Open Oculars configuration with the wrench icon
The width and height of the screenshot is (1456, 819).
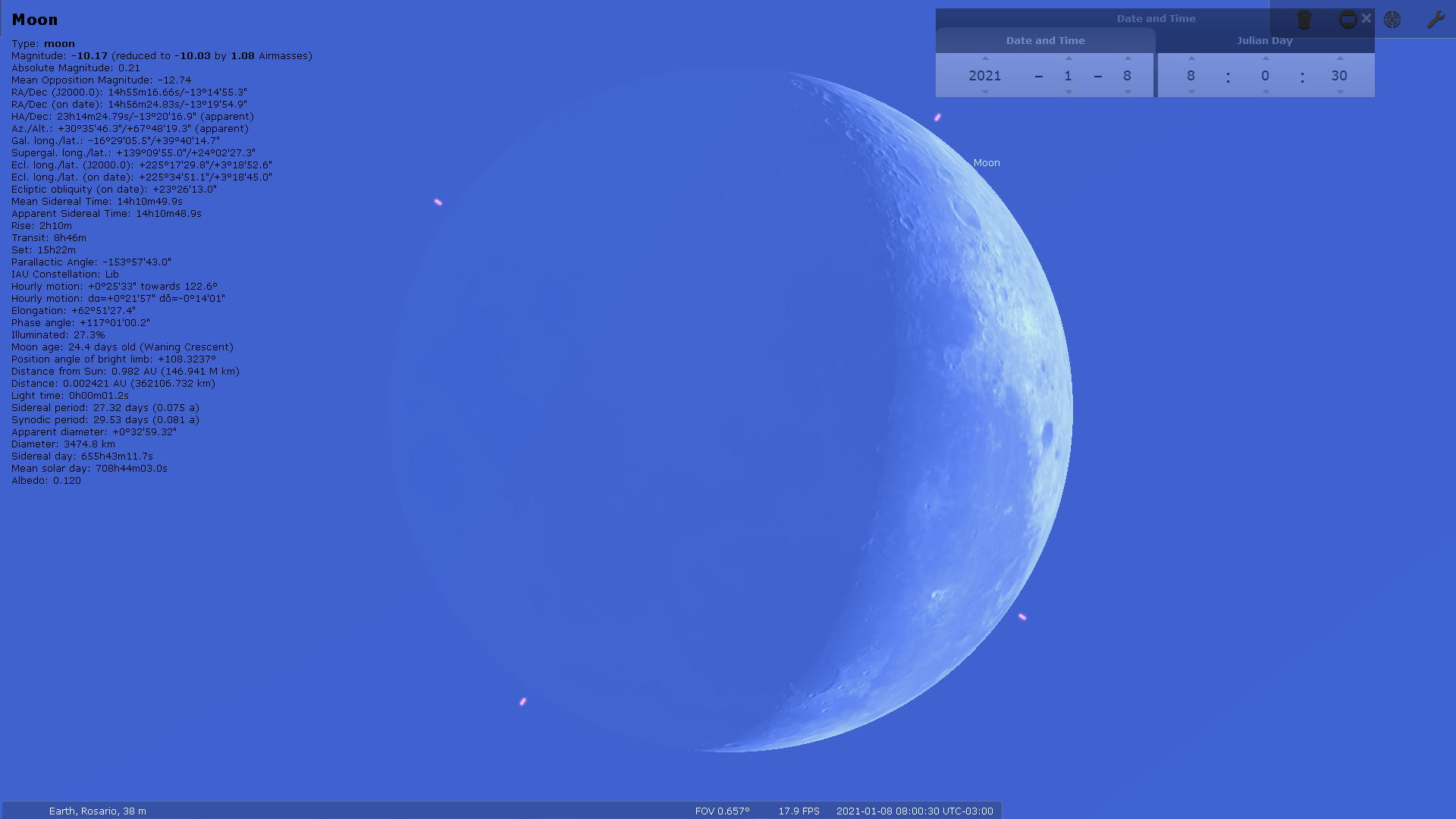1436,20
